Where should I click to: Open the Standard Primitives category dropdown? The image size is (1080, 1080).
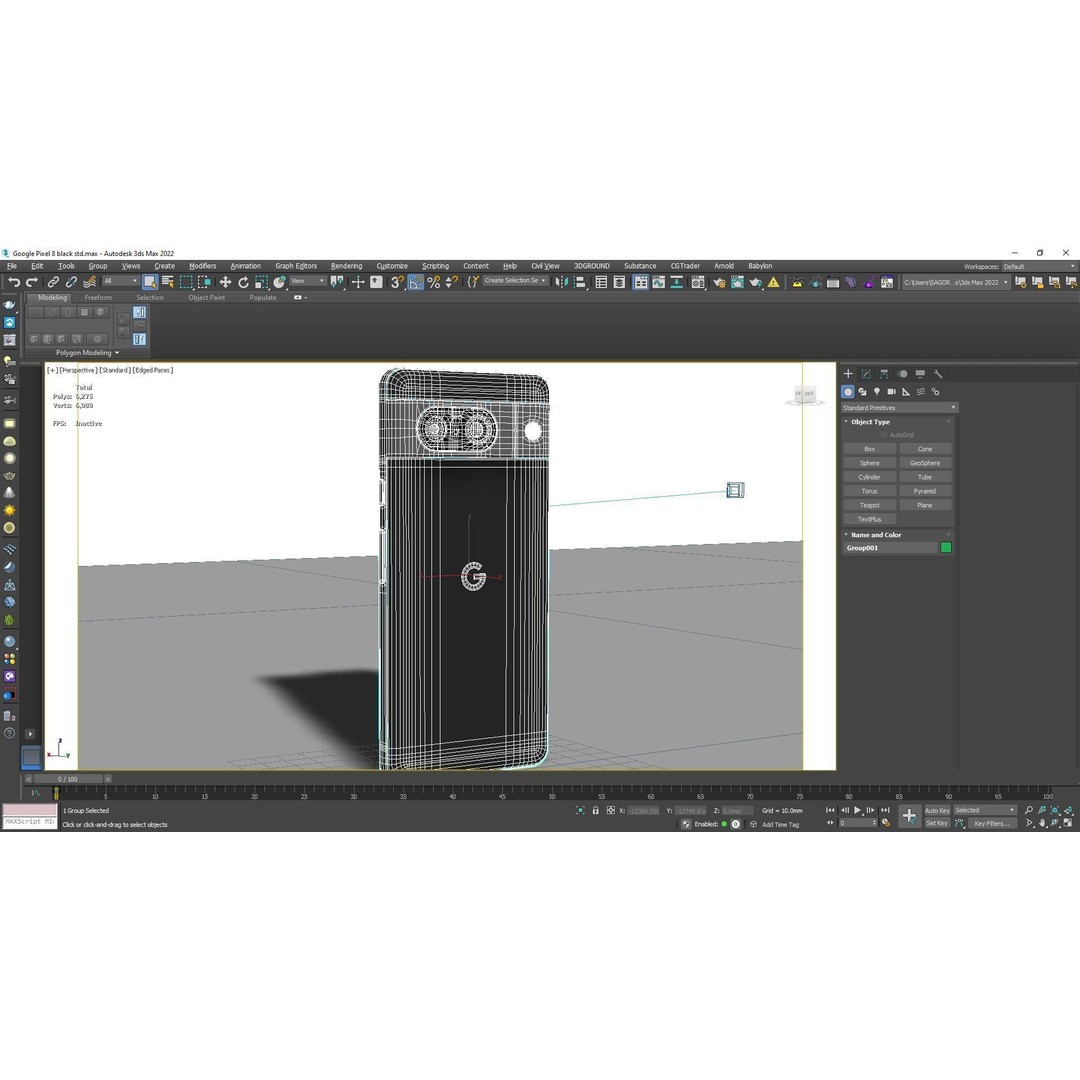(x=899, y=408)
